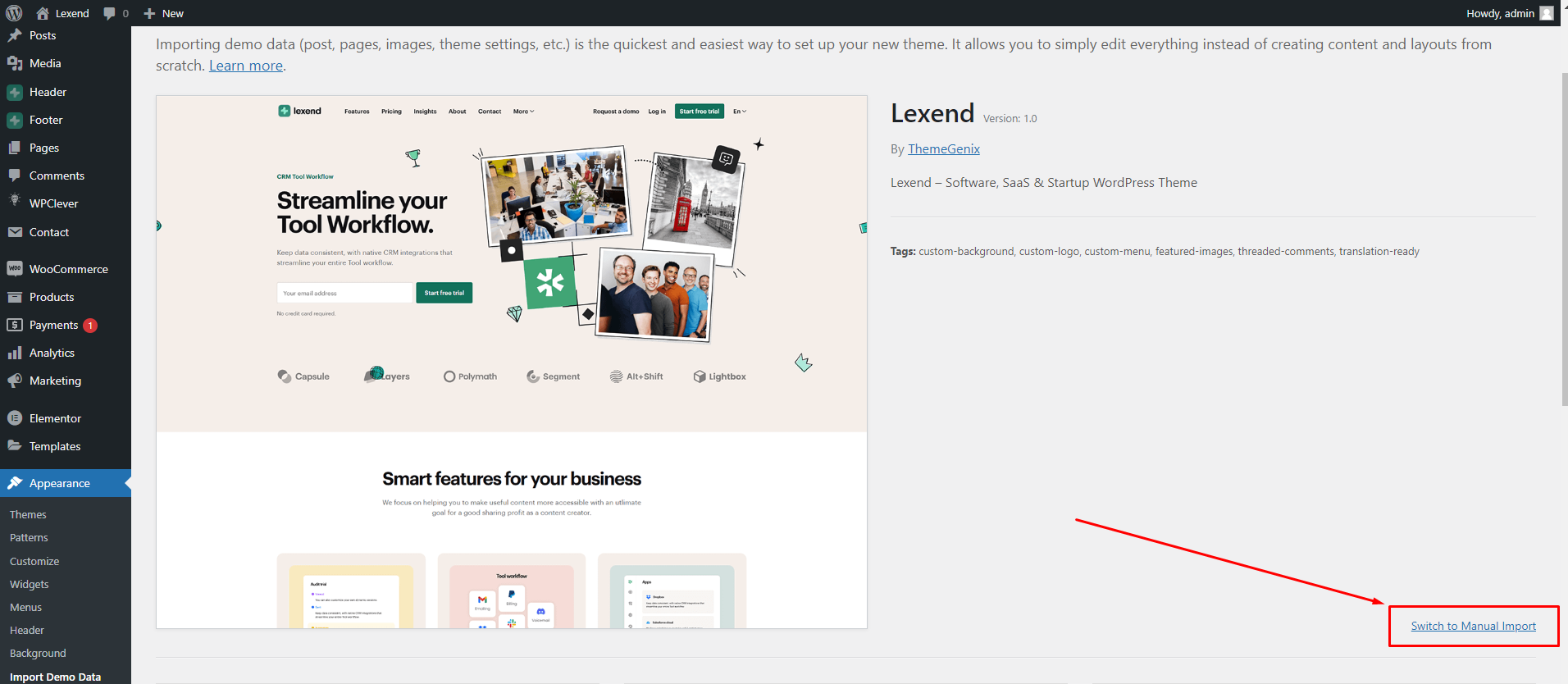Click the Header menu icon in sidebar
1568x684 pixels.
point(15,92)
